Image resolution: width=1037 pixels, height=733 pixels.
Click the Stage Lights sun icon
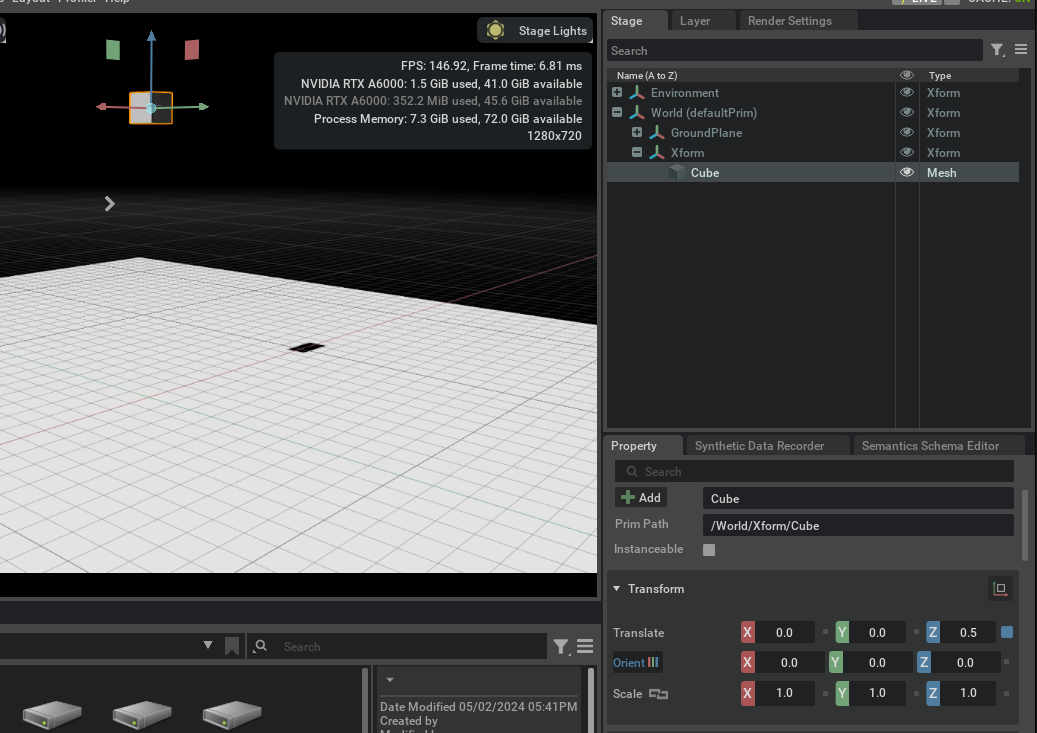495,31
